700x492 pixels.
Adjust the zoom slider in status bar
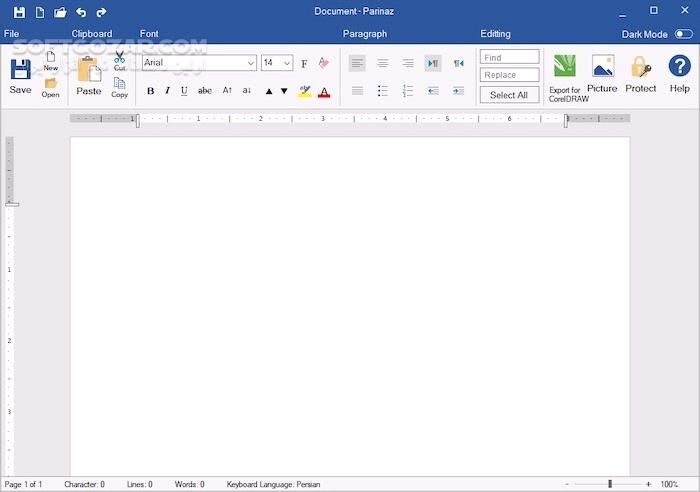pos(610,484)
